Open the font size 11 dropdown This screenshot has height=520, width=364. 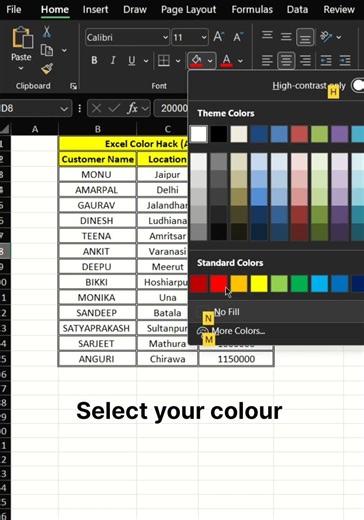pos(204,37)
